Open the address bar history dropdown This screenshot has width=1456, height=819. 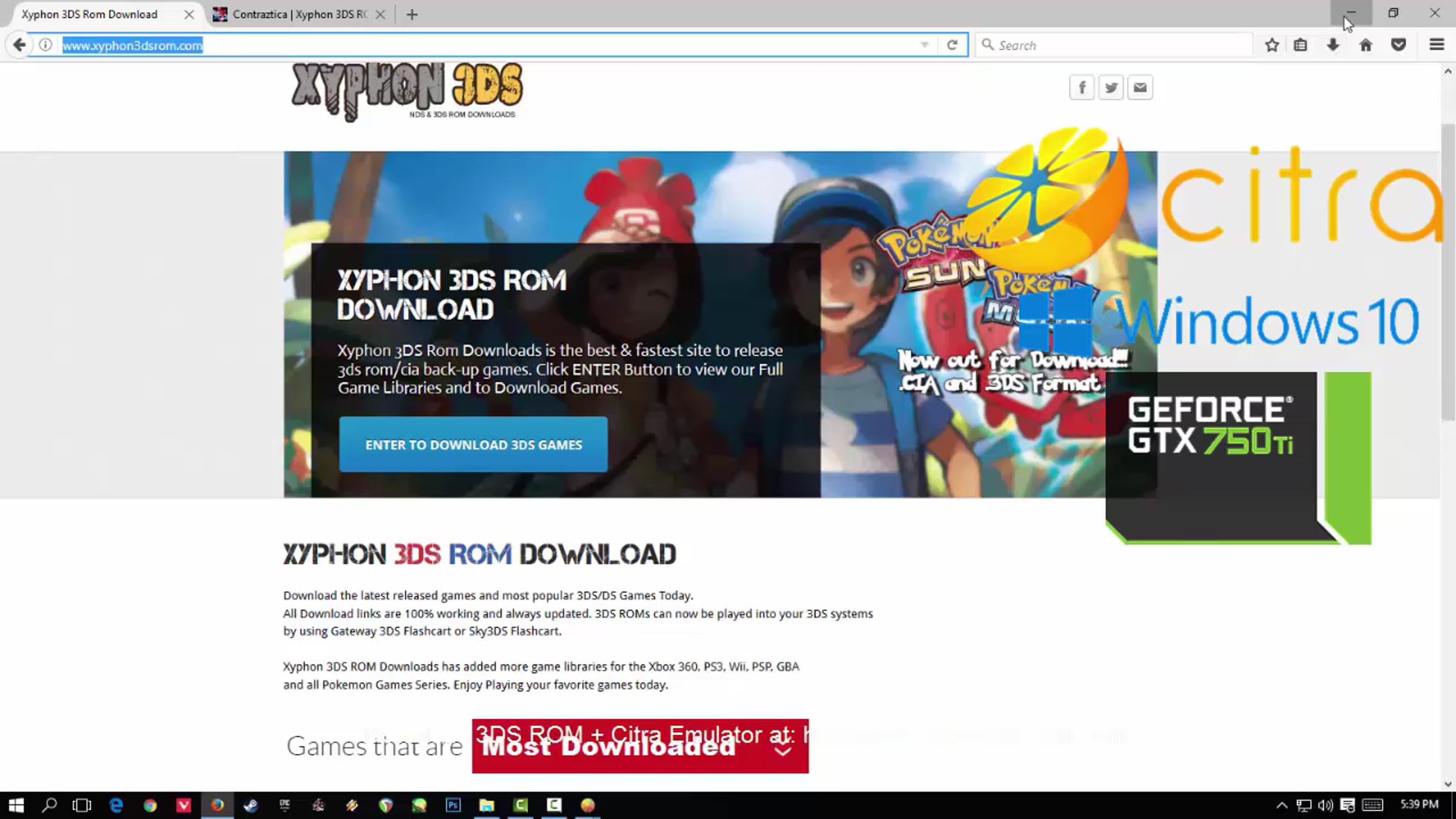point(924,45)
